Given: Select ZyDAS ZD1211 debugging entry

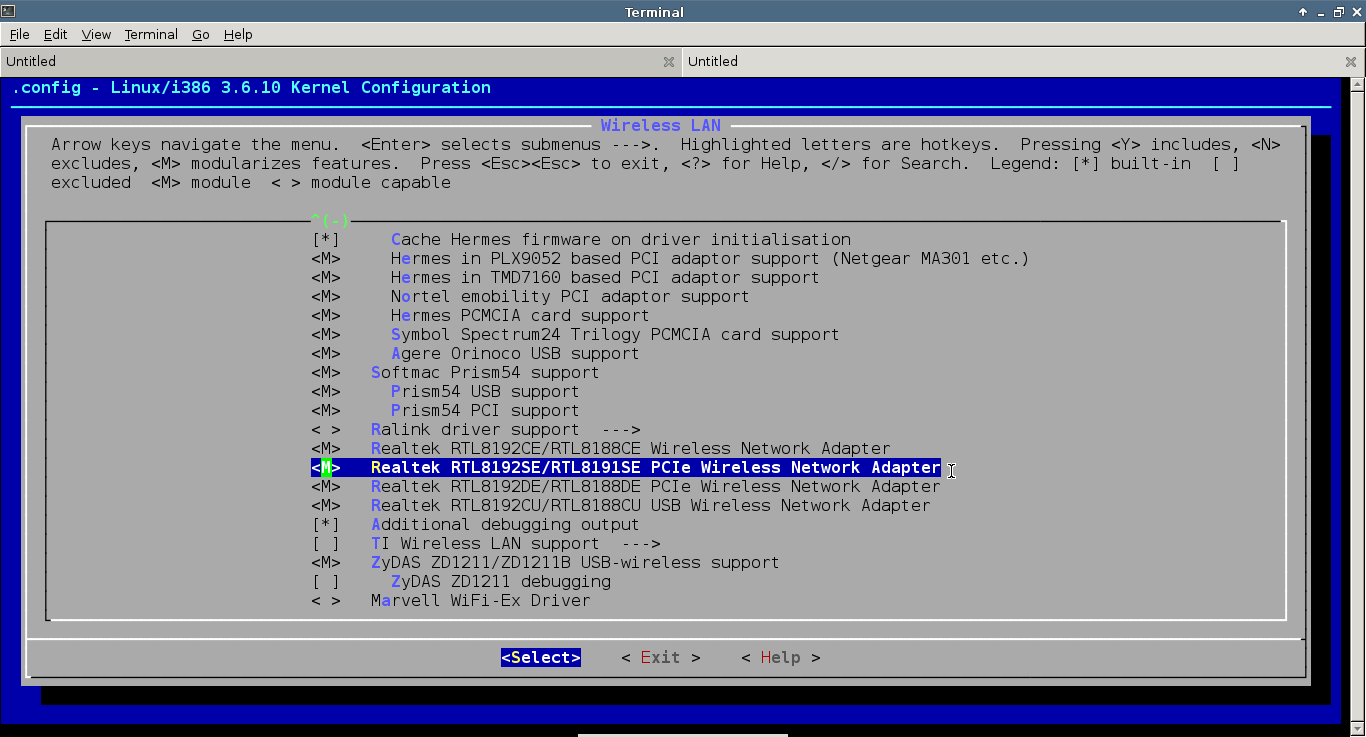Looking at the screenshot, I should click(x=500, y=581).
